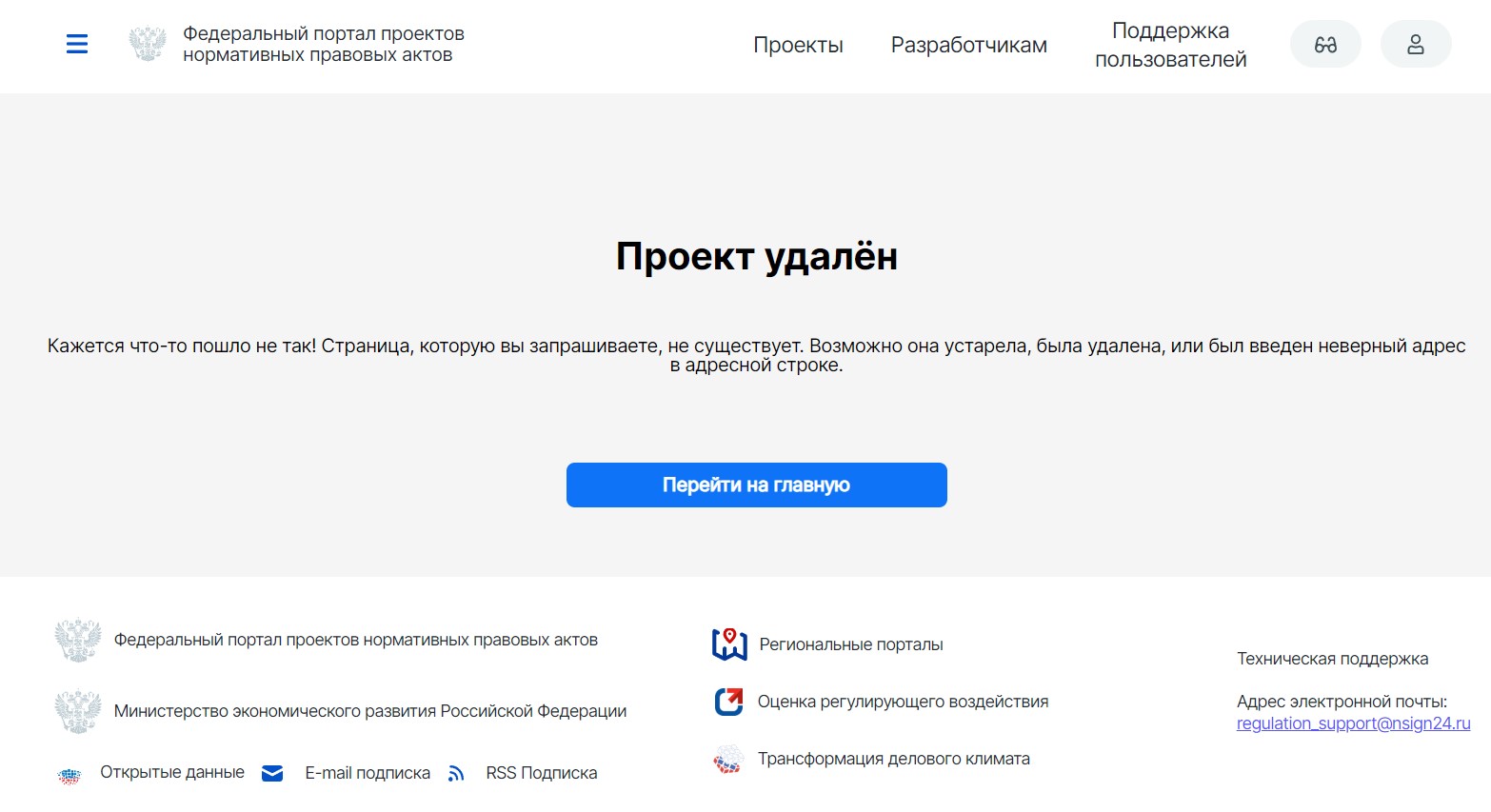Click the regulation_support@nsign24.ru email link
The image size is (1491, 812).
tap(1353, 723)
